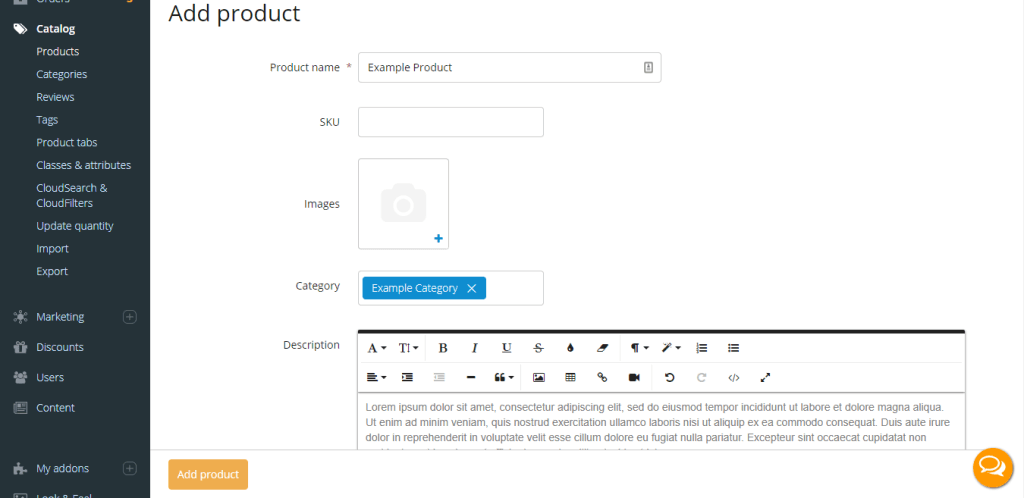Open the live chat bubble
1024x498 pixels.
pyautogui.click(x=993, y=467)
